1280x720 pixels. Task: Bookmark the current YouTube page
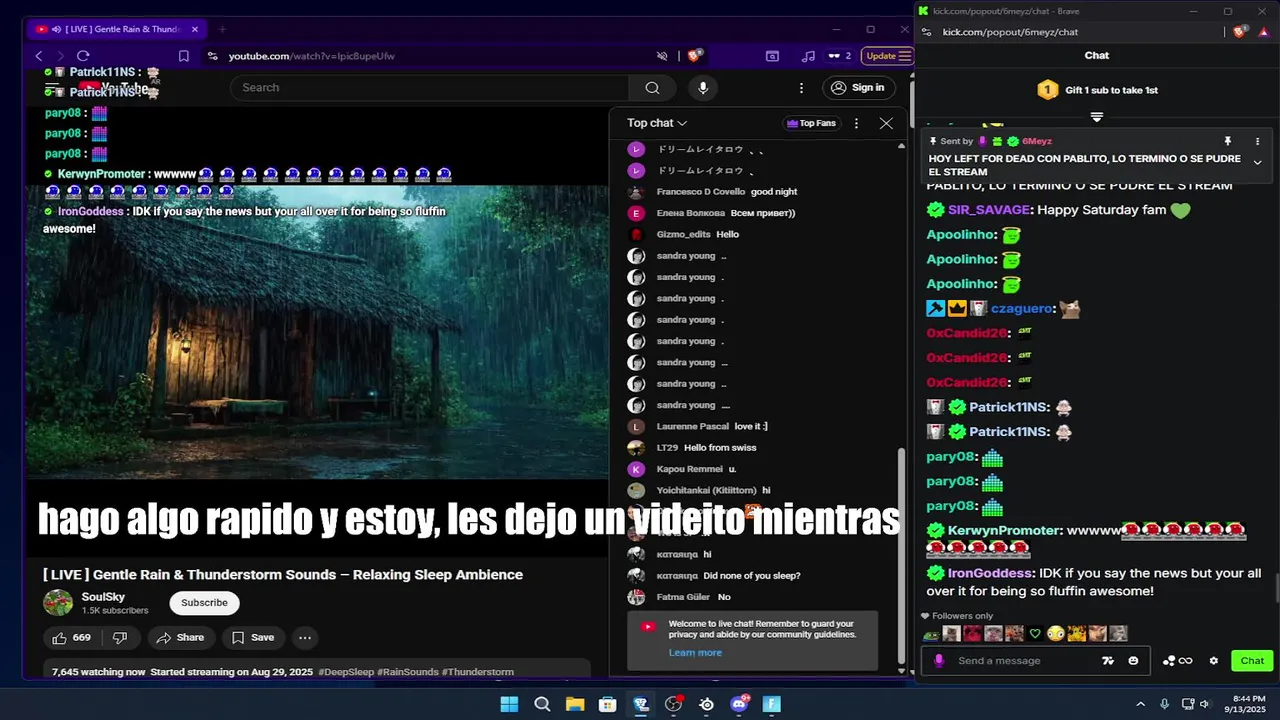(x=184, y=56)
